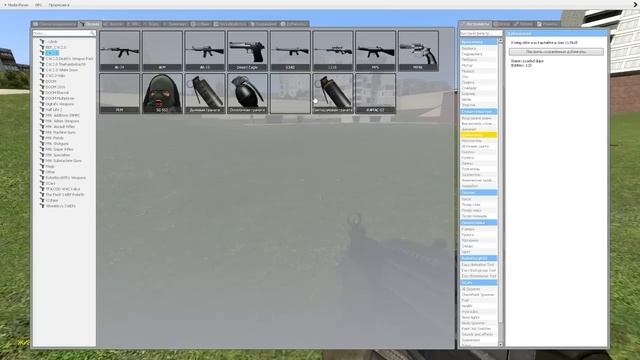
Task: Click the balaclava mask weapon tile
Action: tap(162, 93)
